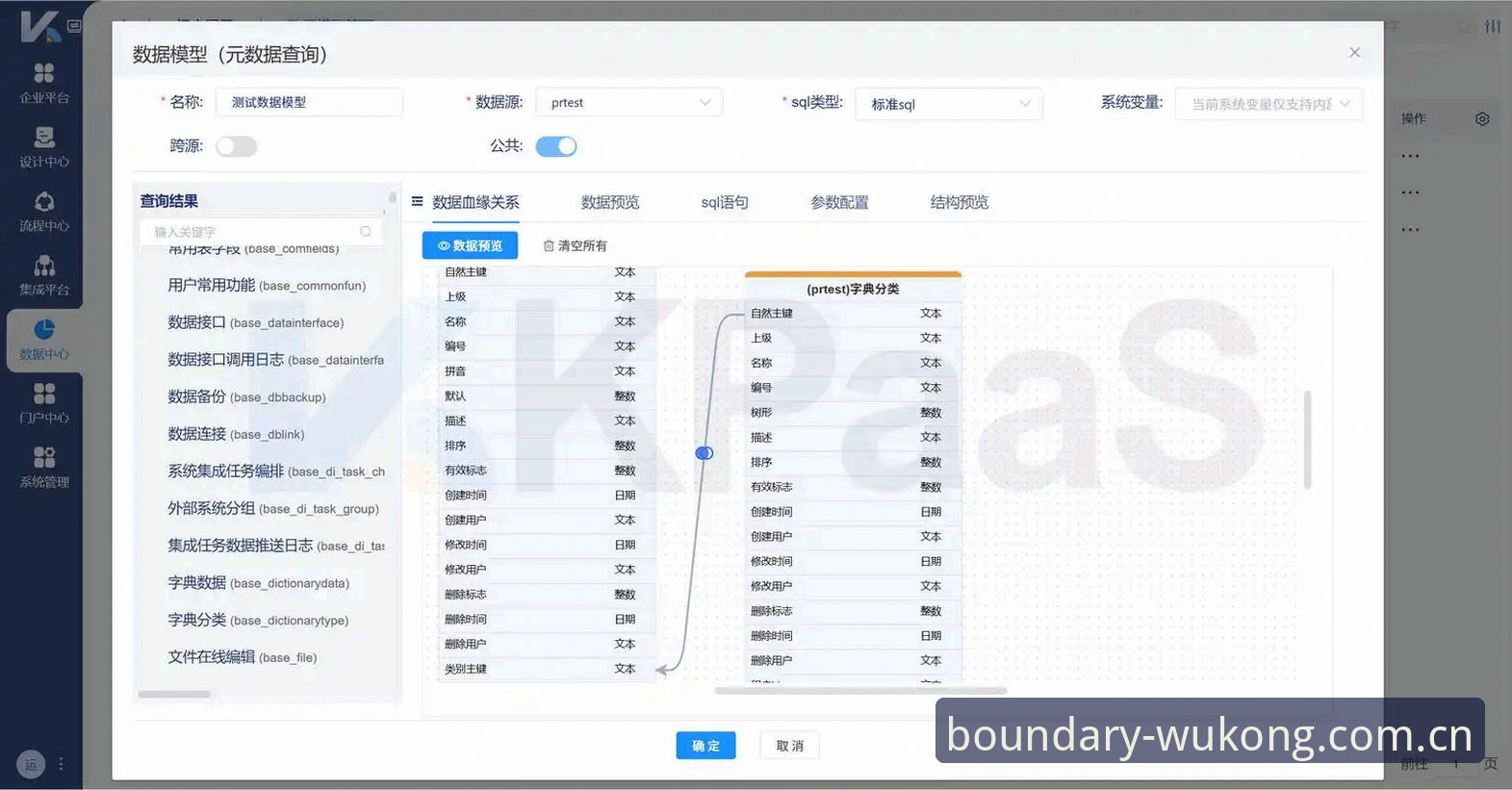Switch to the 参数配置 tab
This screenshot has width=1512, height=790.
click(839, 202)
